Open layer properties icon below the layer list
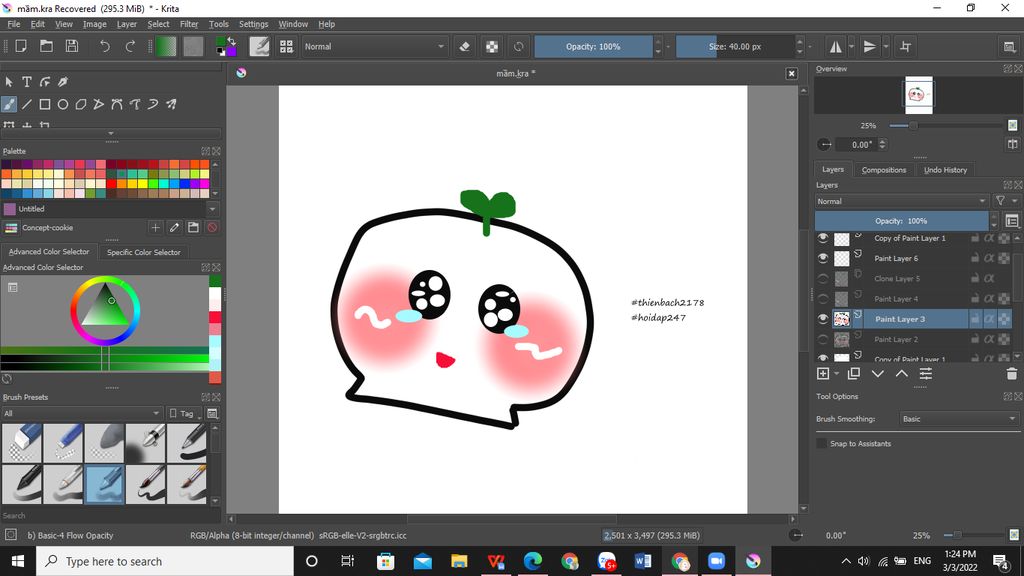Screen dimensions: 1024x576 tap(926, 374)
